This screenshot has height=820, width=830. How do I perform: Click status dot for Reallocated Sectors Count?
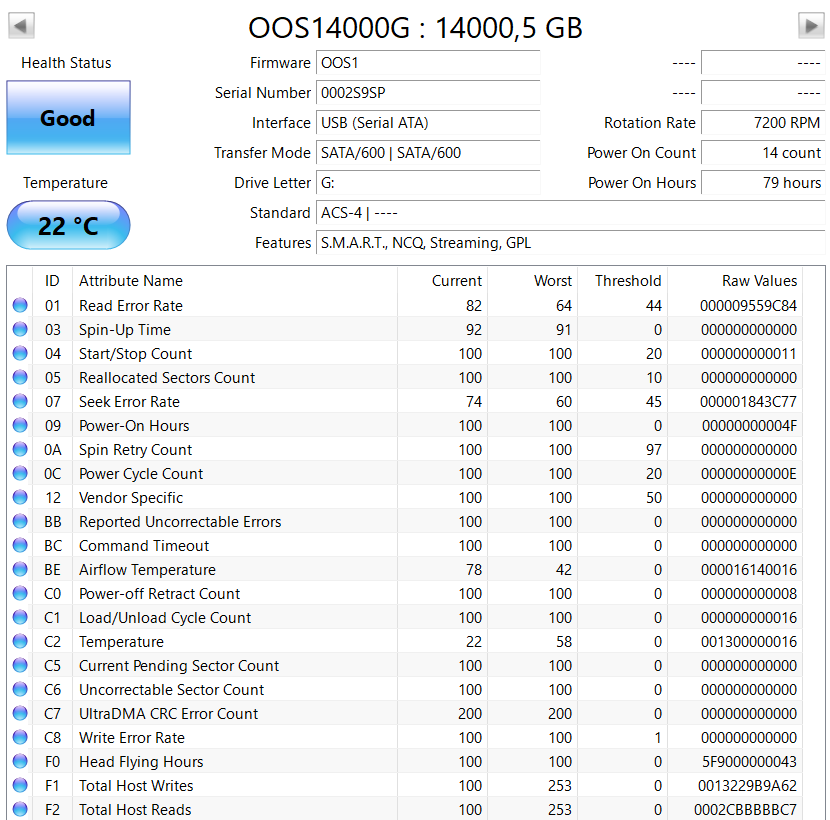20,377
